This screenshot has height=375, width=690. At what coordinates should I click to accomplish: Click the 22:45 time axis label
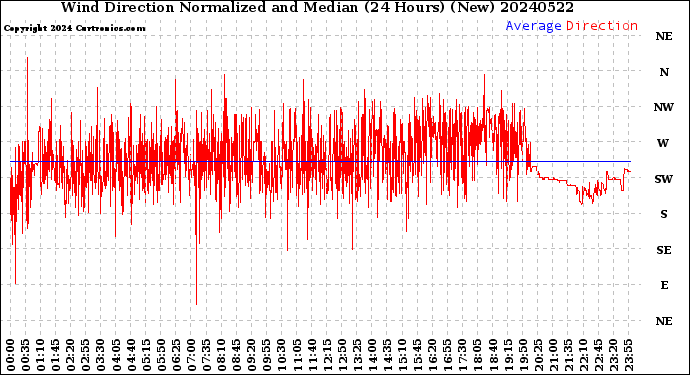point(598,355)
